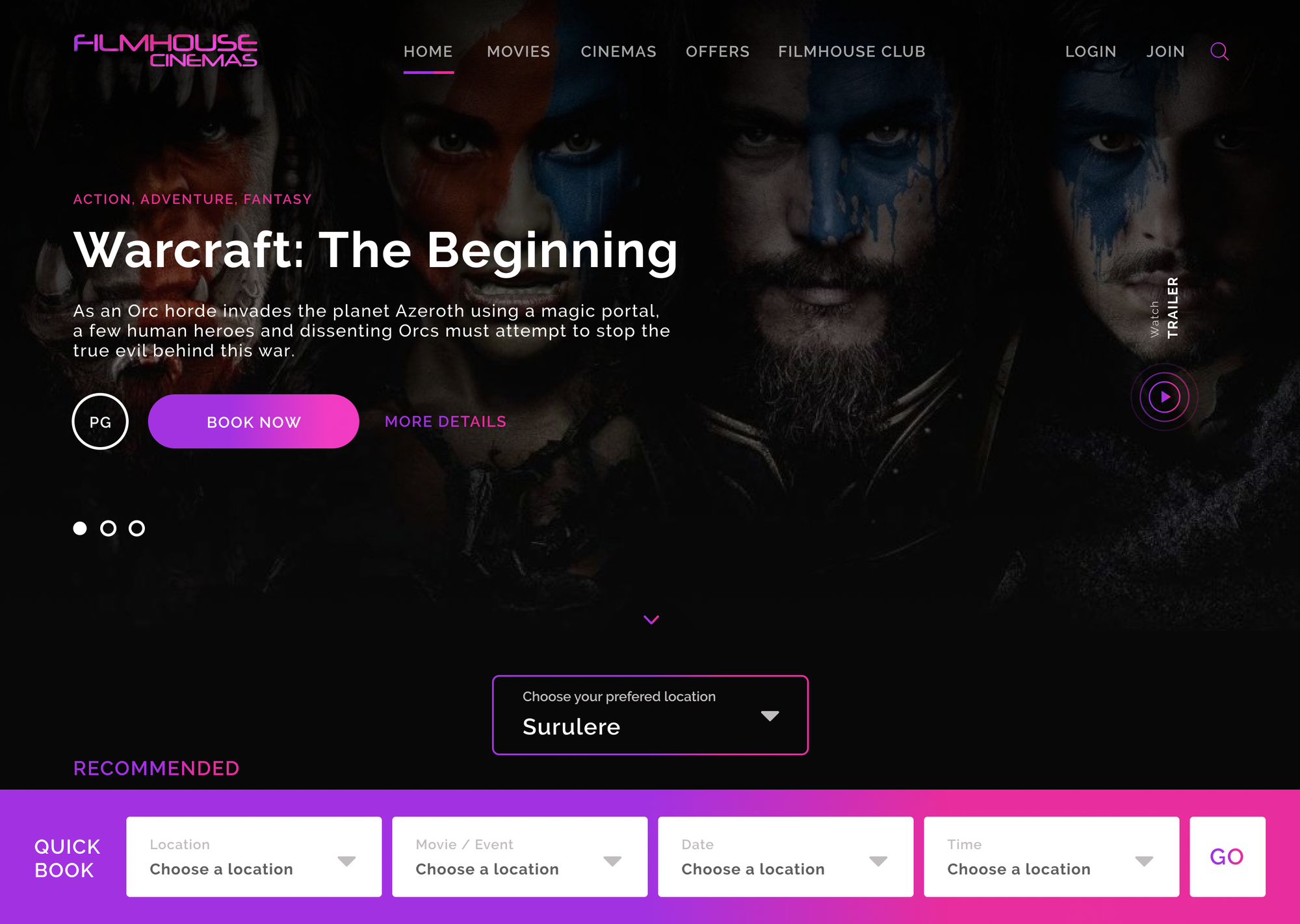Click the preferred location dropdown arrow
Image resolution: width=1300 pixels, height=924 pixels.
click(770, 716)
